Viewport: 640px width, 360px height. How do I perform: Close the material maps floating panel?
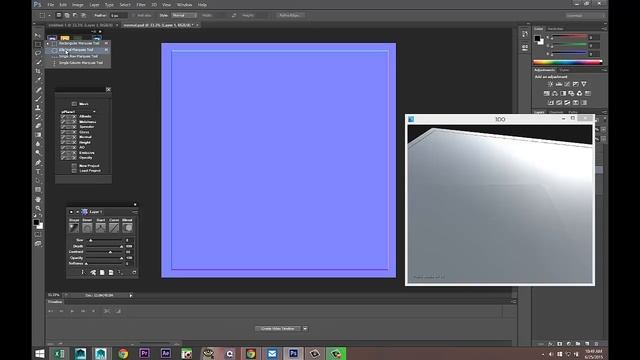[x=108, y=89]
